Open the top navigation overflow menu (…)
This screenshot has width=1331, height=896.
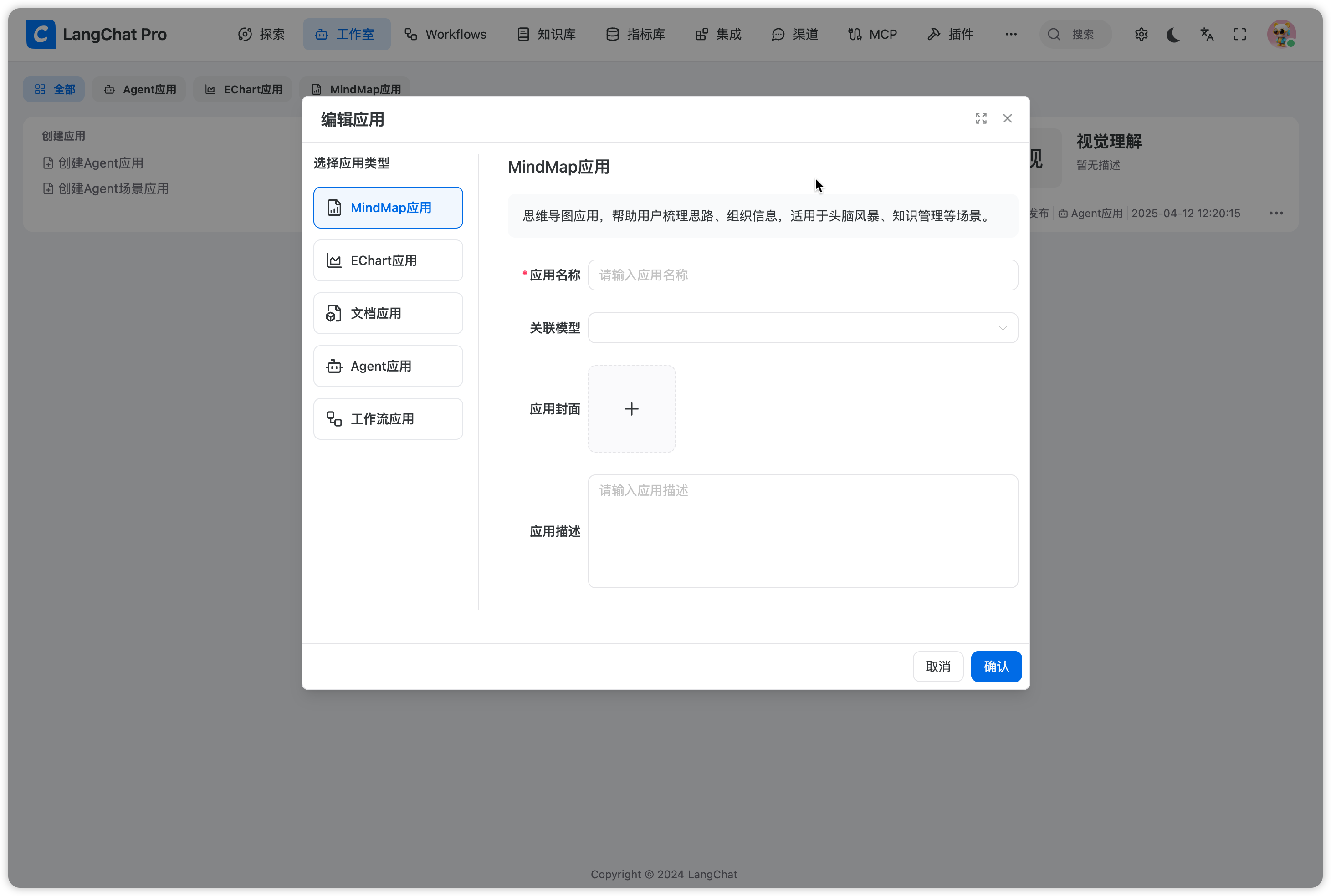(x=1011, y=34)
